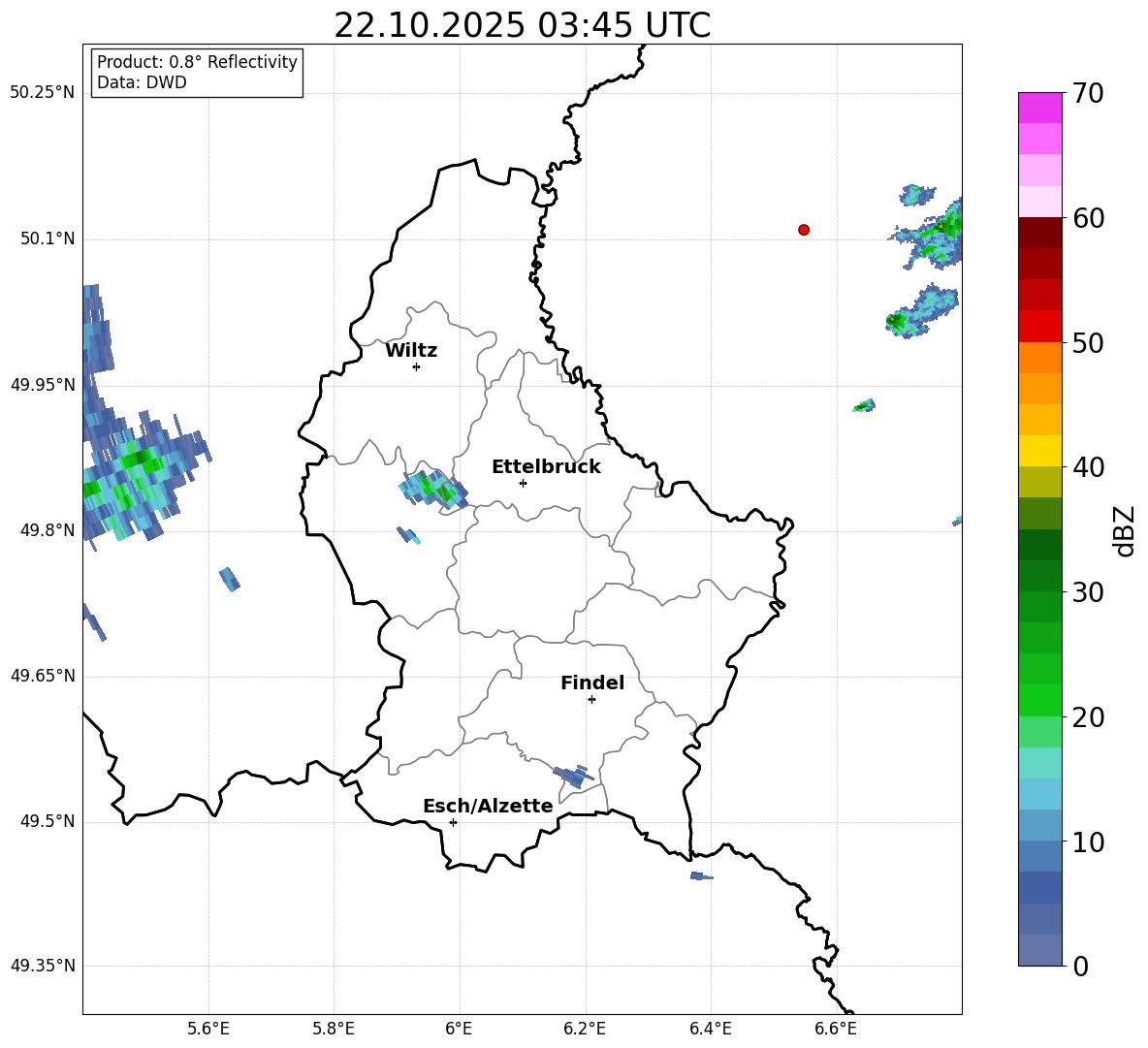Click the 6°E longitude label
This screenshot has height=1048, width=1148.
click(459, 1029)
